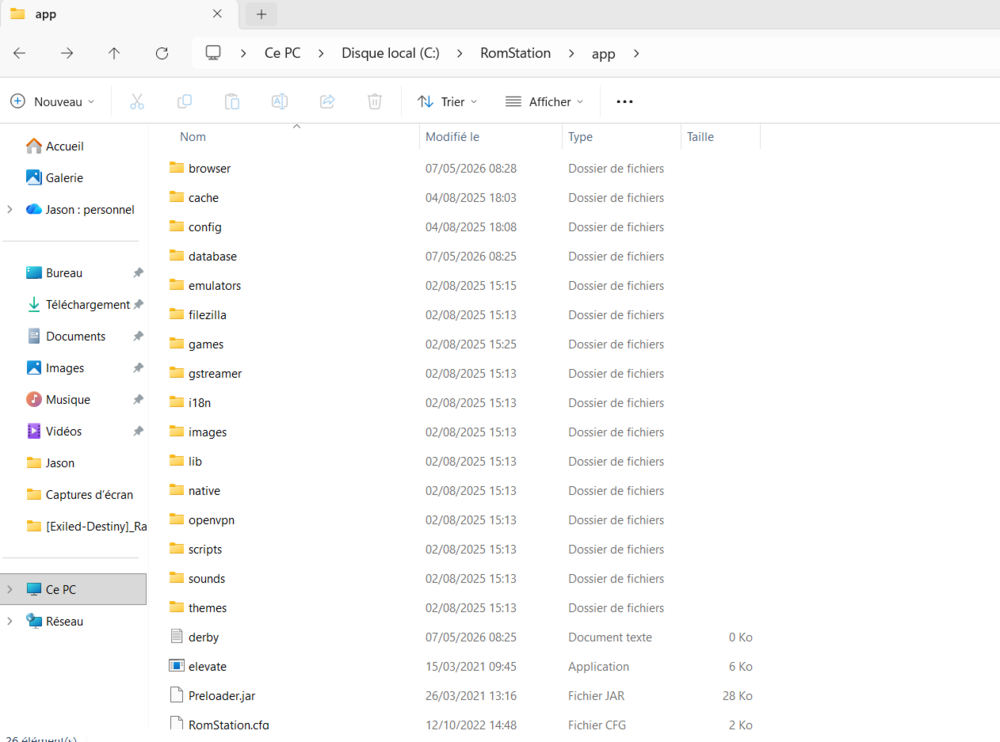Select the cache folder

coord(203,198)
